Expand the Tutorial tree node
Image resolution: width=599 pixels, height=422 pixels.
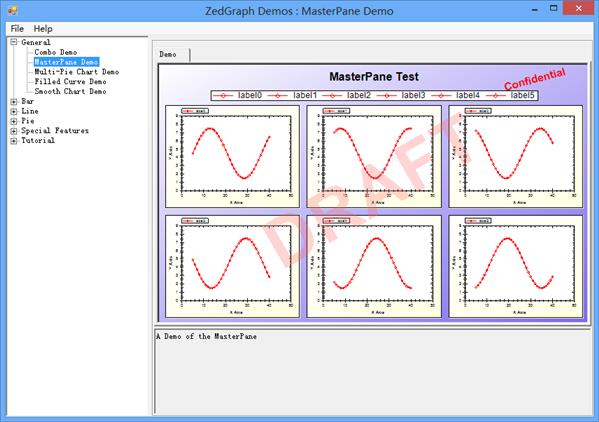14,141
